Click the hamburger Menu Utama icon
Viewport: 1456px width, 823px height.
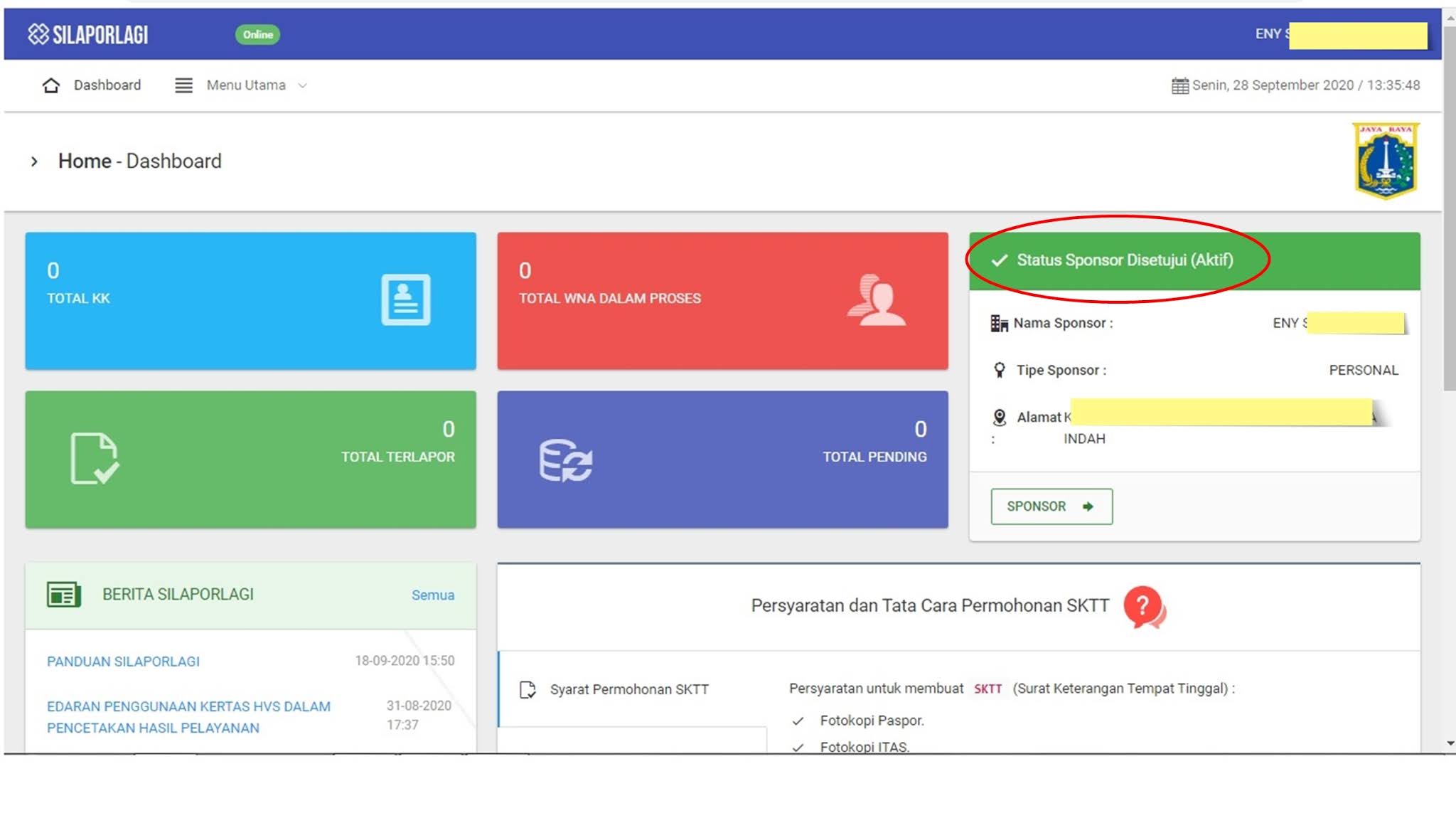pos(183,85)
